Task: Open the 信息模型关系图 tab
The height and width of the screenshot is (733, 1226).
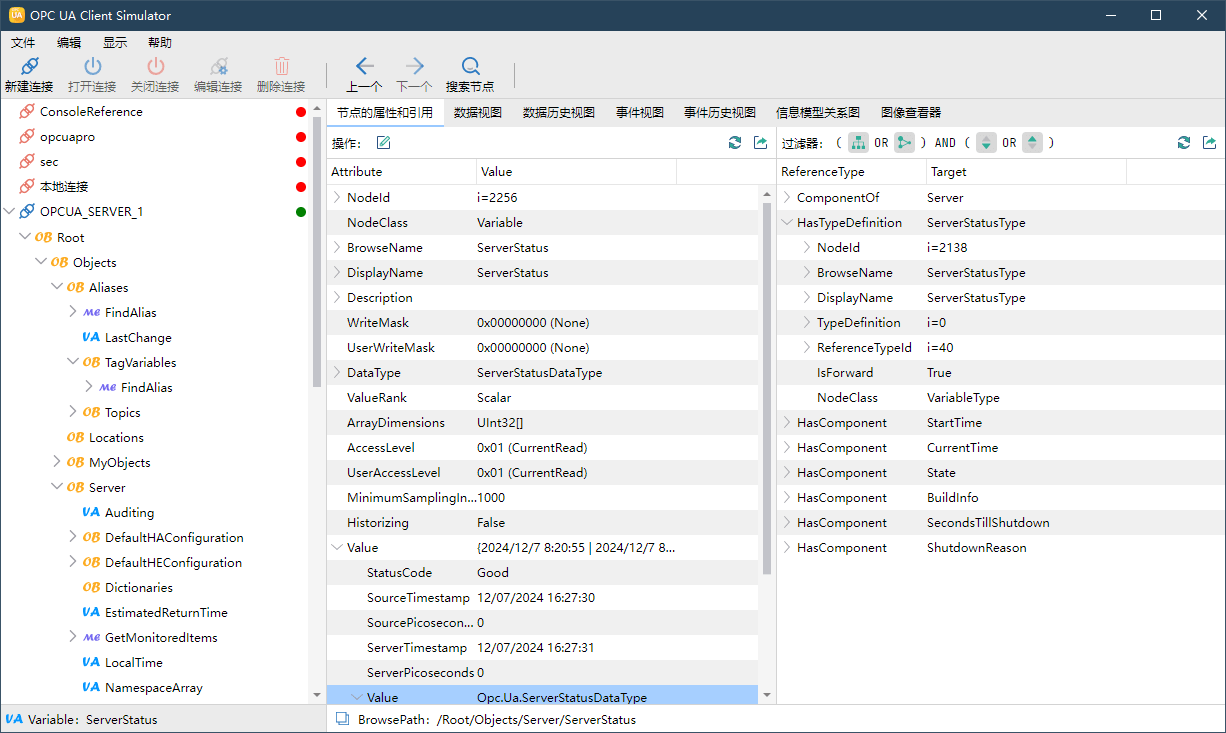Action: [x=817, y=112]
